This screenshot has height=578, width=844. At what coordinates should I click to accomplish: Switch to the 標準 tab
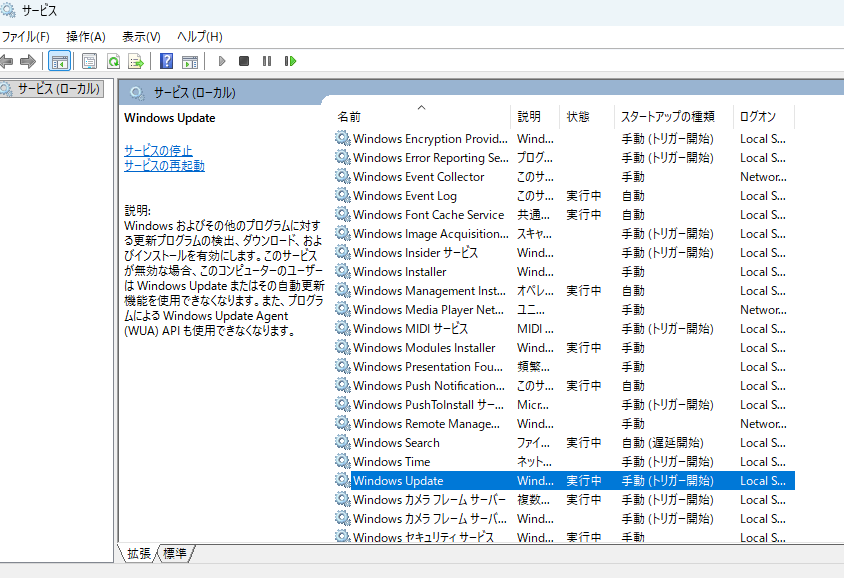175,553
